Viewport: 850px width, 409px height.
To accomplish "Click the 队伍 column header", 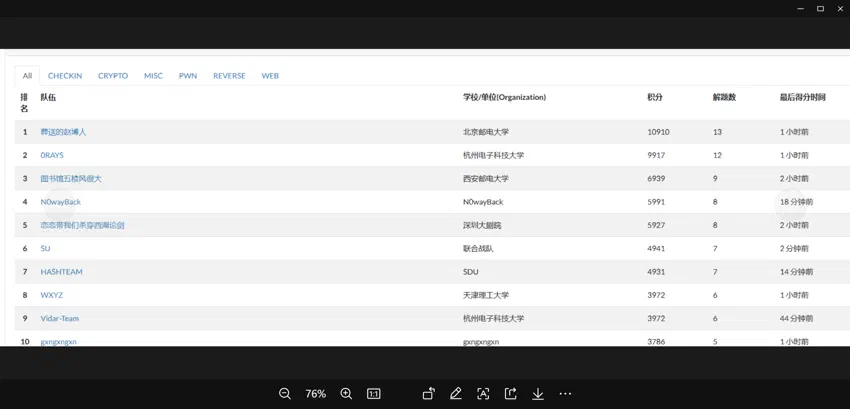I will click(48, 98).
